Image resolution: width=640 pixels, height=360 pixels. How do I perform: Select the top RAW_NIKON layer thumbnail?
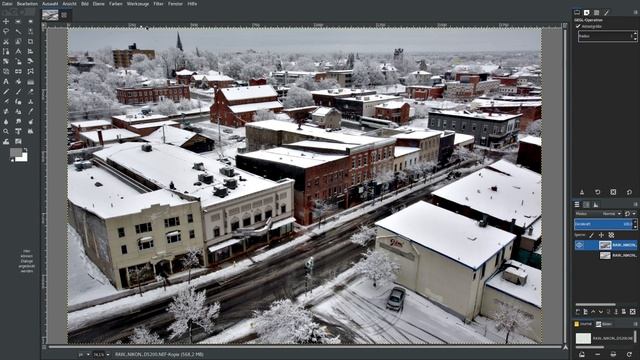tap(605, 245)
